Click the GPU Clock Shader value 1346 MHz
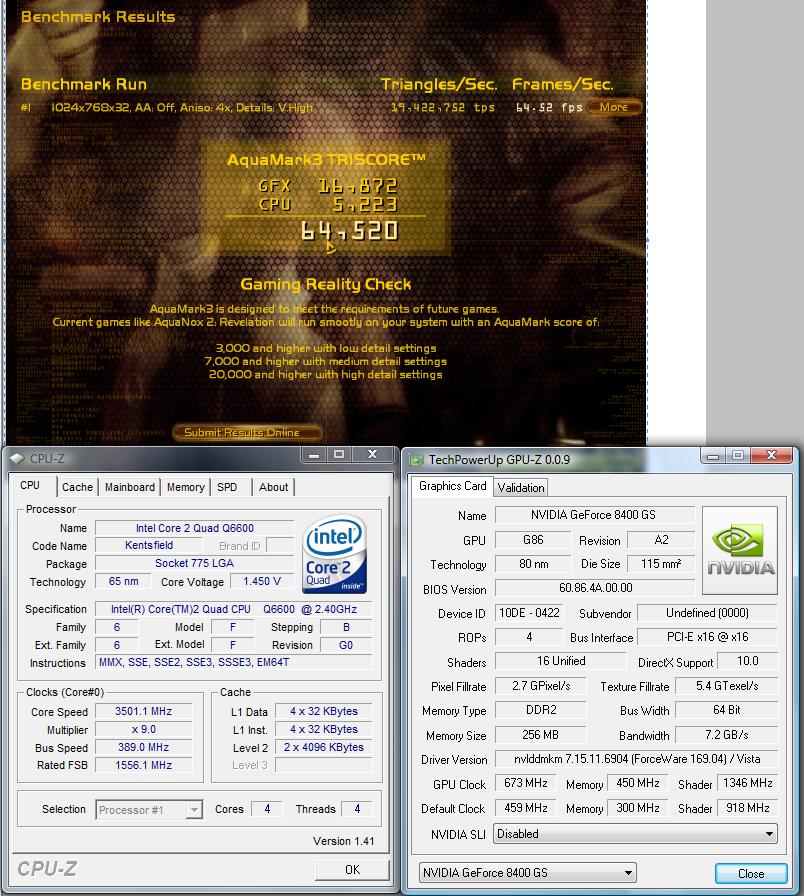This screenshot has width=804, height=896. click(747, 783)
